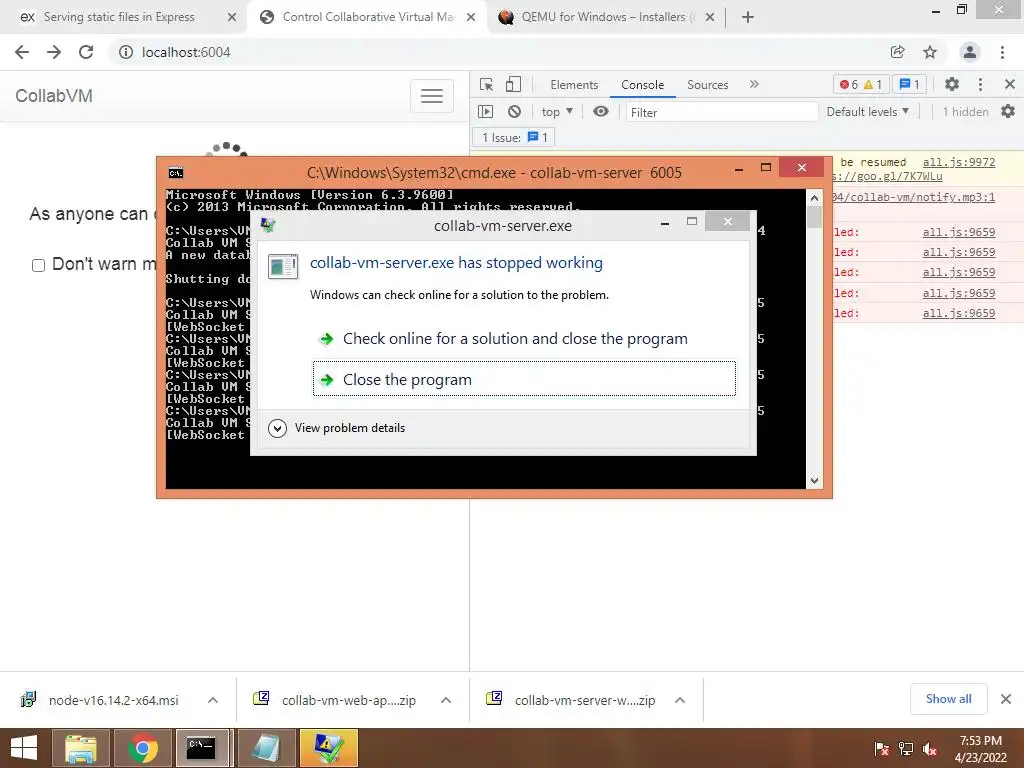Open the 7:53 PM clock in system tray
The width and height of the screenshot is (1024, 768).
point(980,748)
